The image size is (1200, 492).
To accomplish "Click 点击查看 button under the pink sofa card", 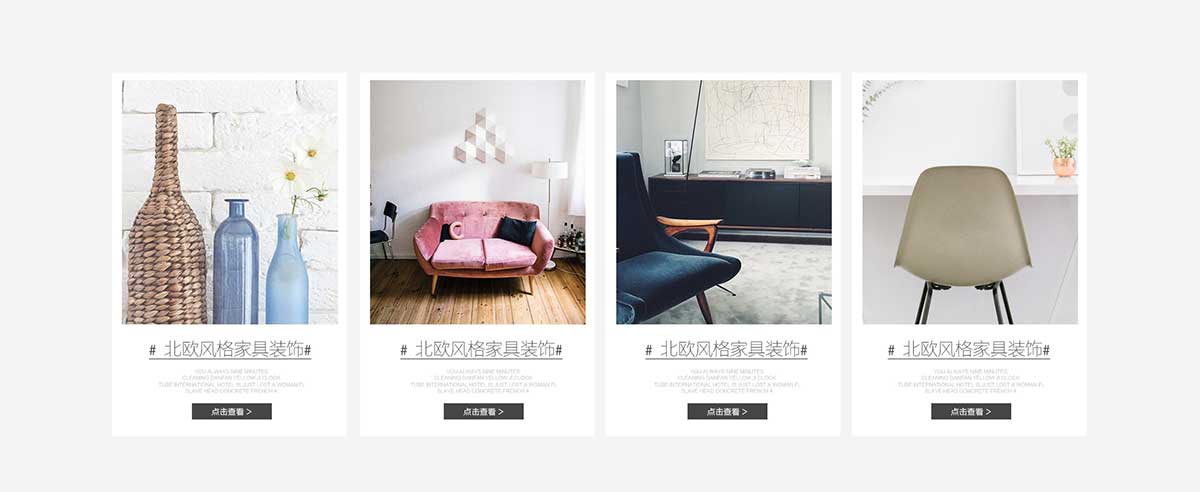I will (484, 411).
